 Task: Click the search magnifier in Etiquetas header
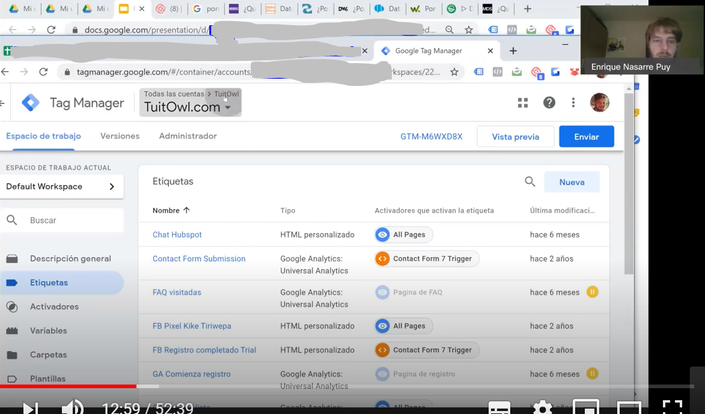[530, 182]
